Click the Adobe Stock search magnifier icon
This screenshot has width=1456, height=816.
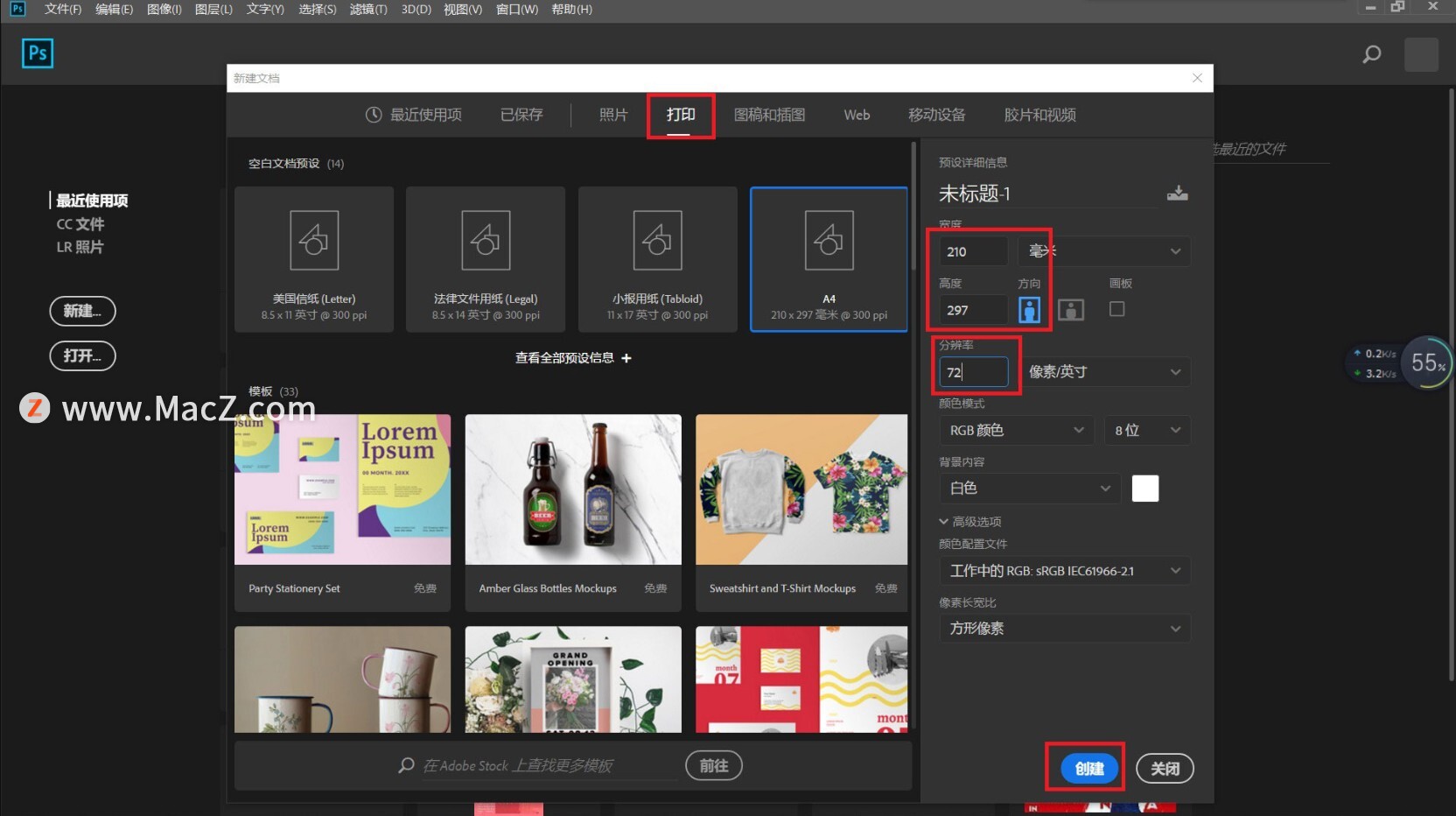click(x=406, y=765)
